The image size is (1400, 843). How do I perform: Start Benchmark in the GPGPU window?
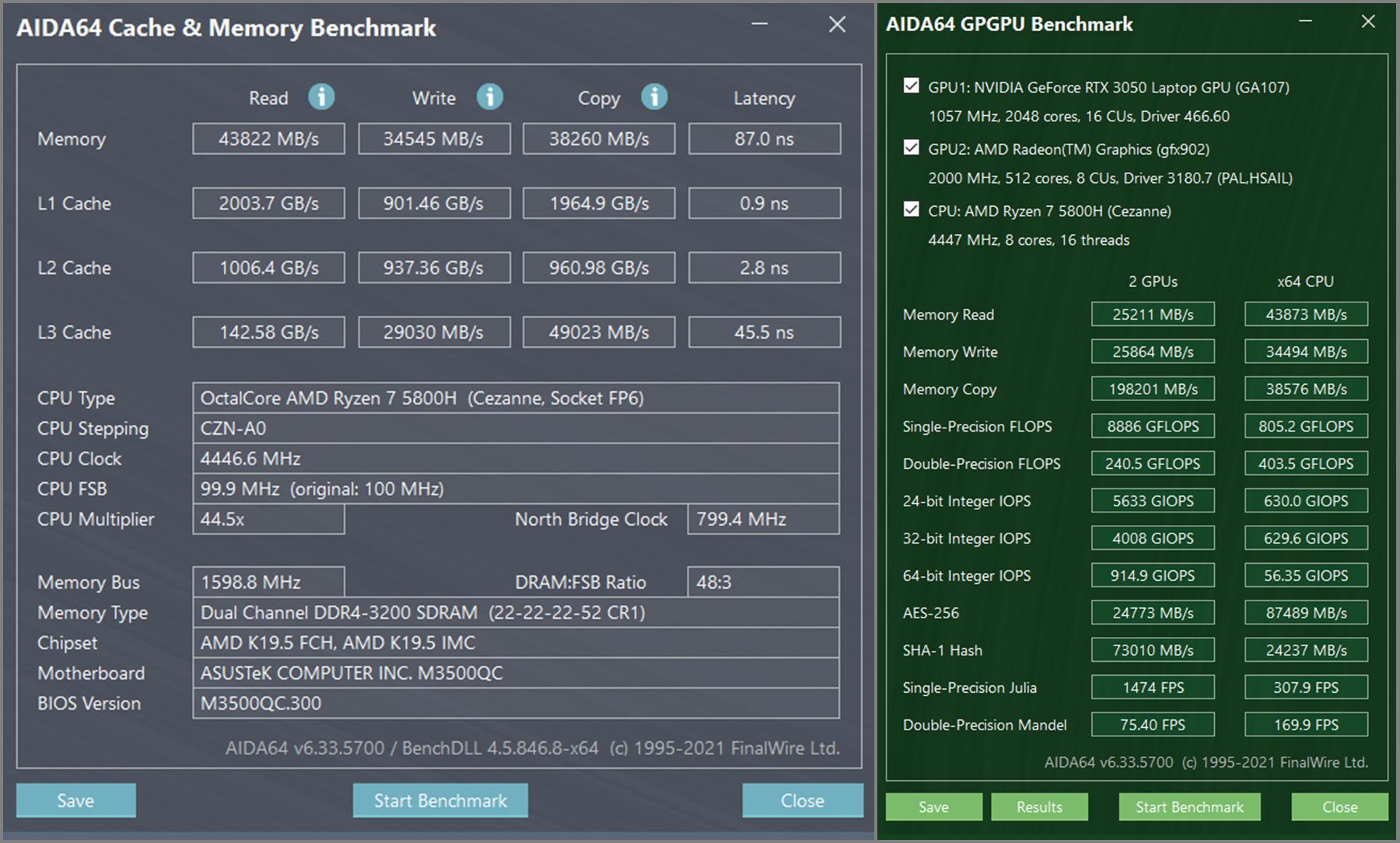[1189, 806]
